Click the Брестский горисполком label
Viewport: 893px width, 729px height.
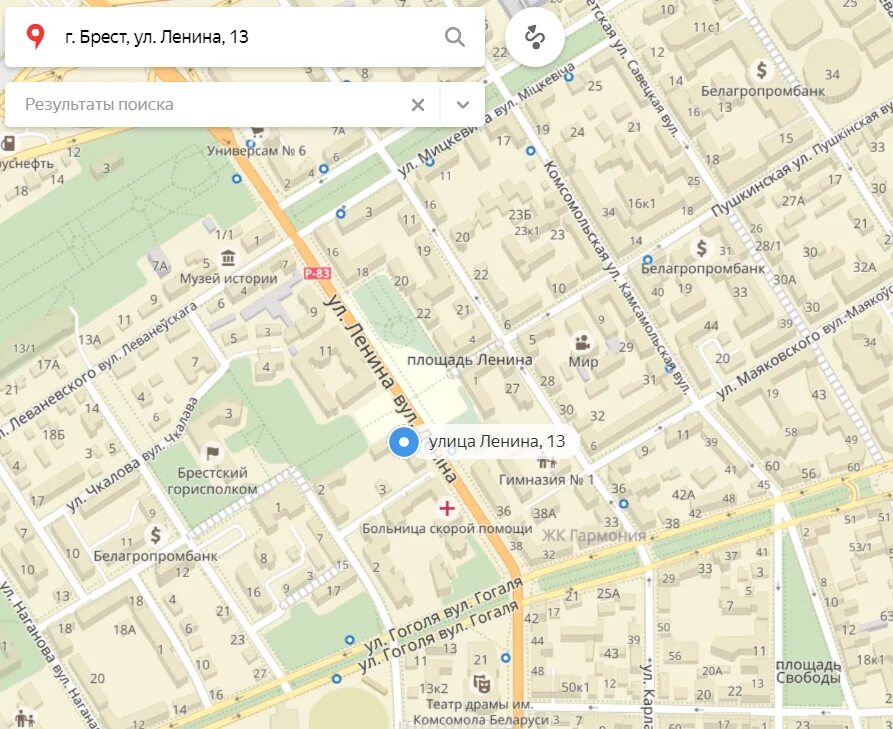[x=212, y=481]
